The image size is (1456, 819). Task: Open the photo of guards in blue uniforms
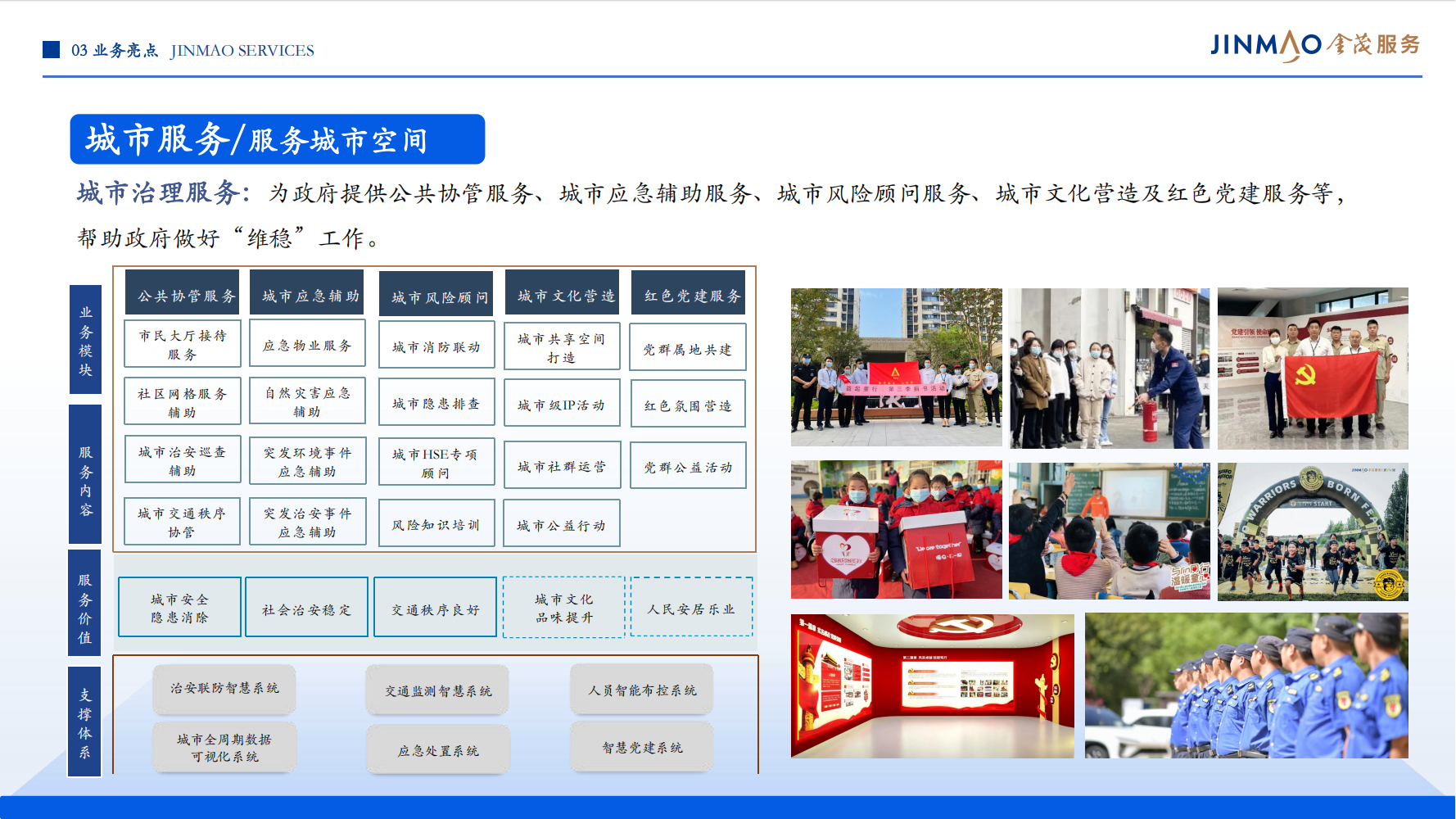coord(1246,686)
